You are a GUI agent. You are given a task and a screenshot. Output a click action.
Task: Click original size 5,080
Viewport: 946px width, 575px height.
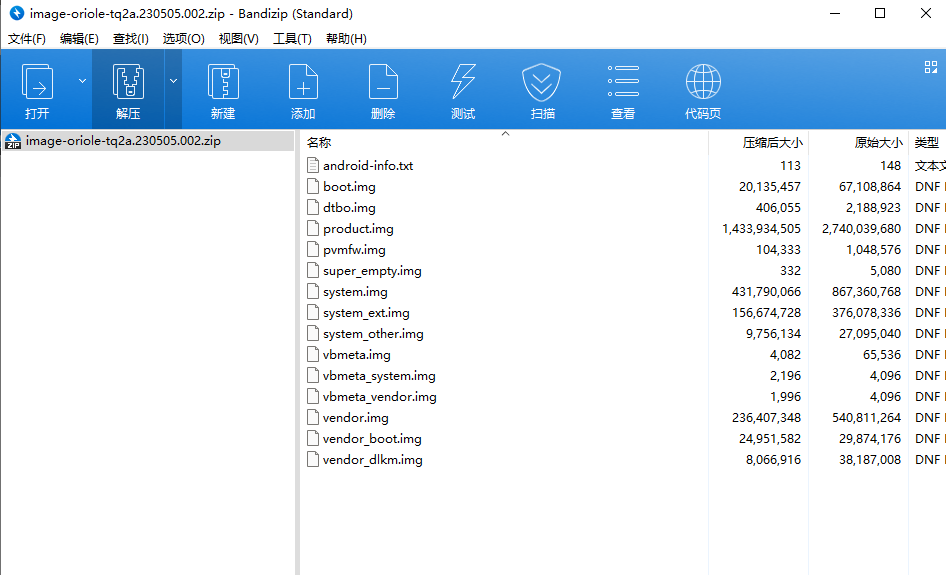pos(886,270)
